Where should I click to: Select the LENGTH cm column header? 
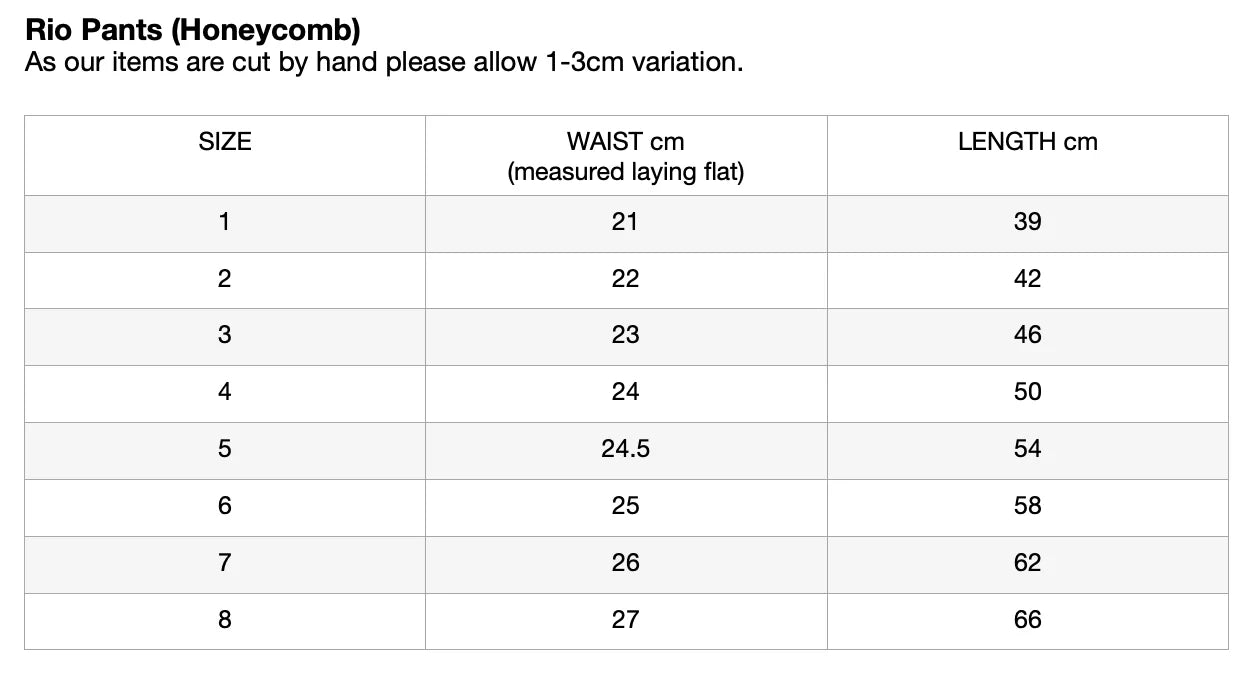tap(1027, 142)
